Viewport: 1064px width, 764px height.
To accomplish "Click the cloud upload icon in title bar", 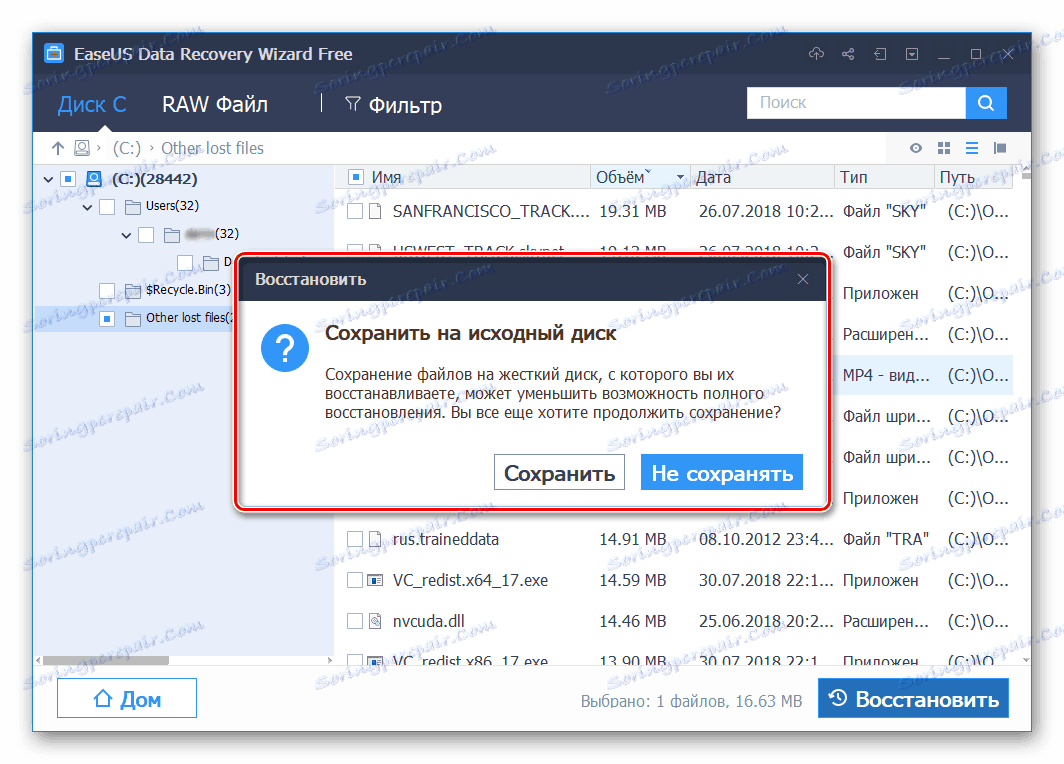I will [x=816, y=54].
